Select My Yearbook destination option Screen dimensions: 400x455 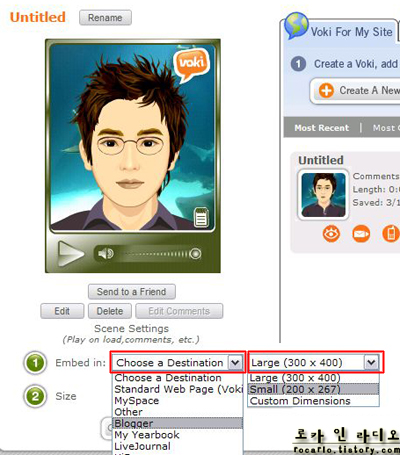(178, 435)
